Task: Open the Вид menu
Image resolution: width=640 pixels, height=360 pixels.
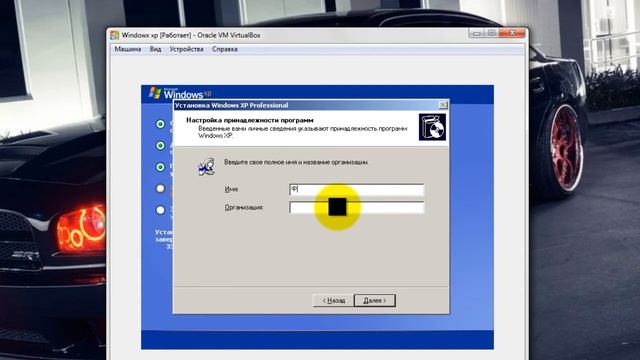Action: coord(155,49)
